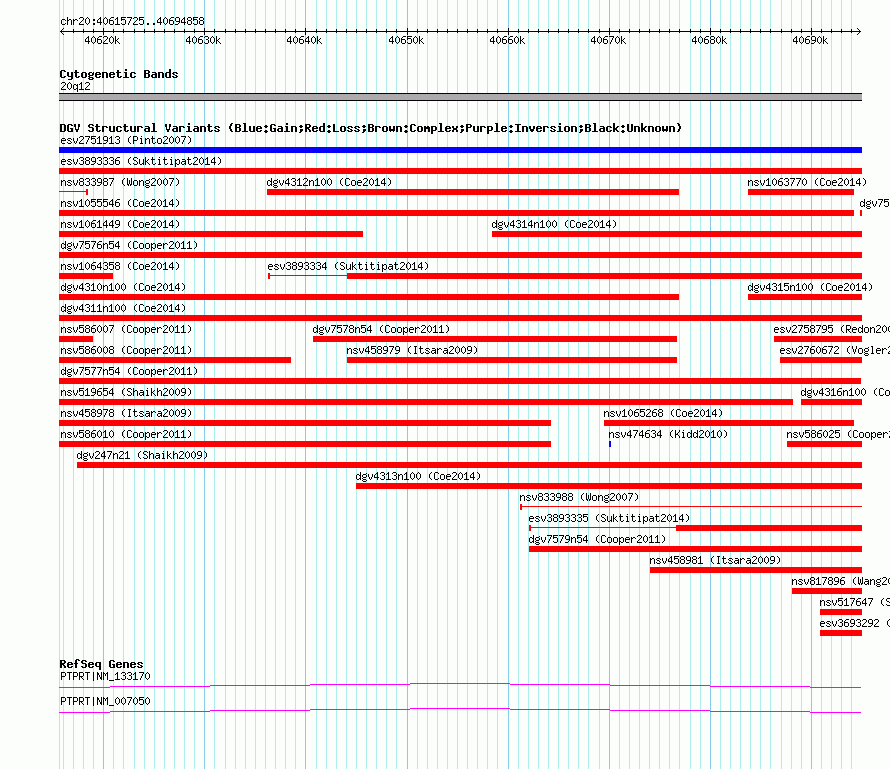Click nsv458979 (Itsara2009) variant label
Image resolution: width=890 pixels, height=769 pixels.
412,350
